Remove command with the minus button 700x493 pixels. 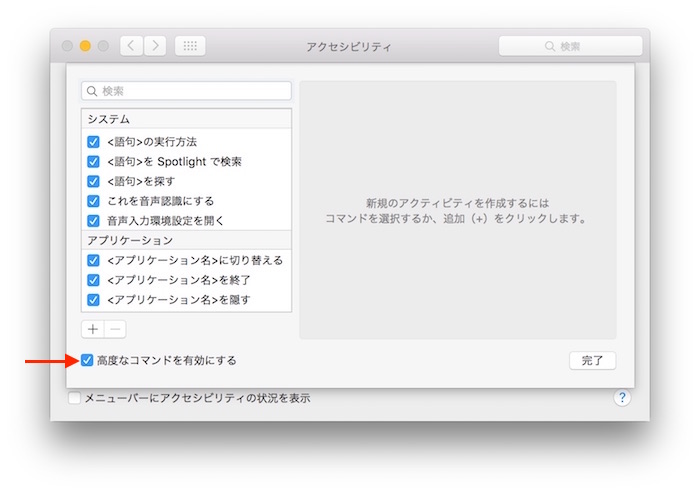click(115, 329)
